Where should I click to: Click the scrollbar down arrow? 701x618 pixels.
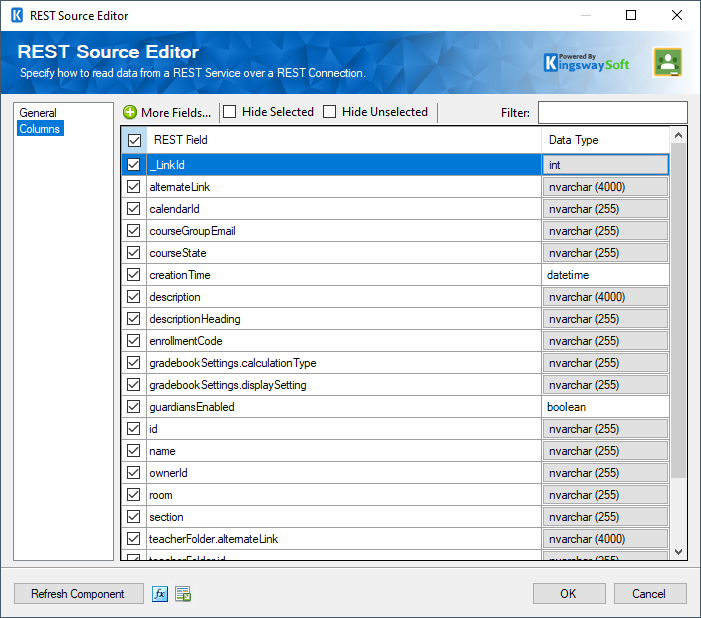coord(678,552)
